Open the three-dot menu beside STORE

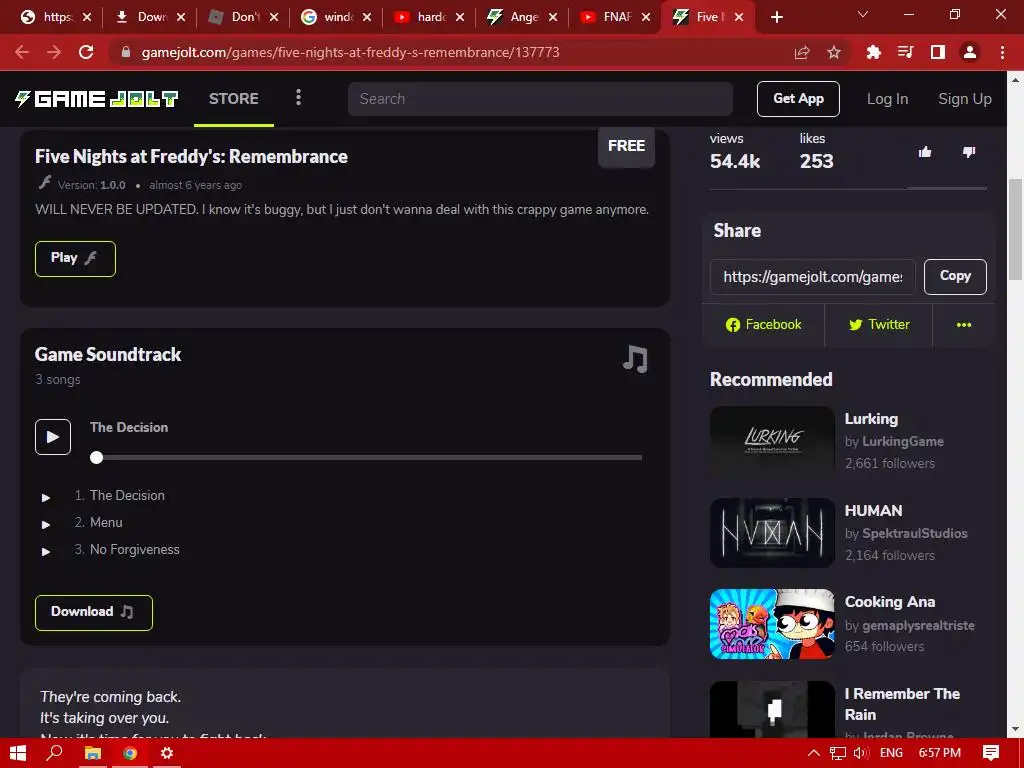click(x=298, y=98)
